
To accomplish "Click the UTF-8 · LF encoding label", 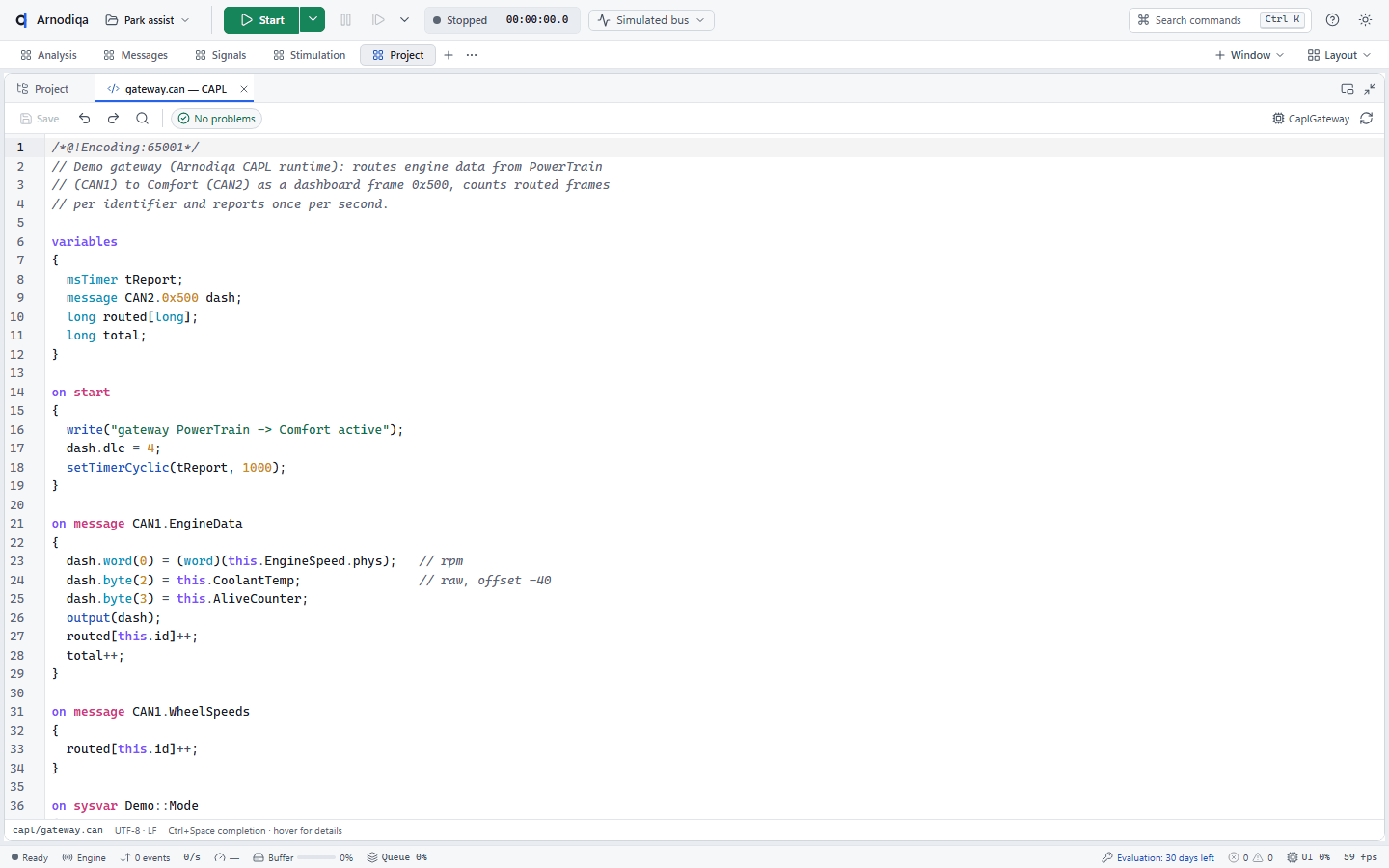I will (x=136, y=830).
